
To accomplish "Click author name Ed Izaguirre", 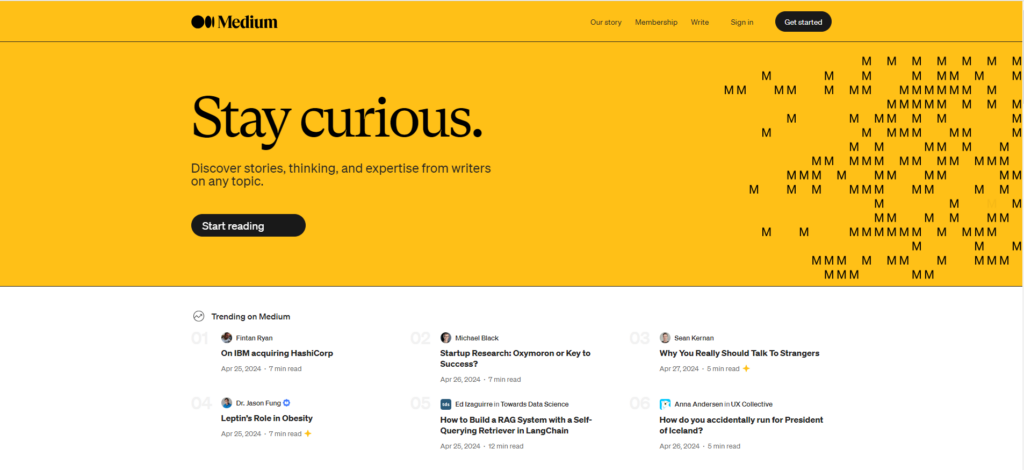I will coord(473,404).
